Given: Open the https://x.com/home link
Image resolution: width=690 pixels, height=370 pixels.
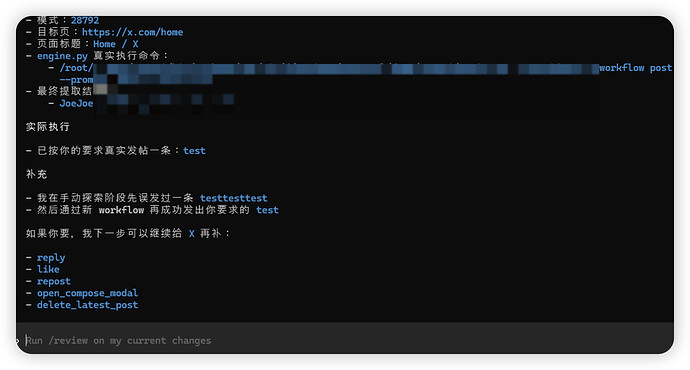Looking at the screenshot, I should pyautogui.click(x=132, y=32).
